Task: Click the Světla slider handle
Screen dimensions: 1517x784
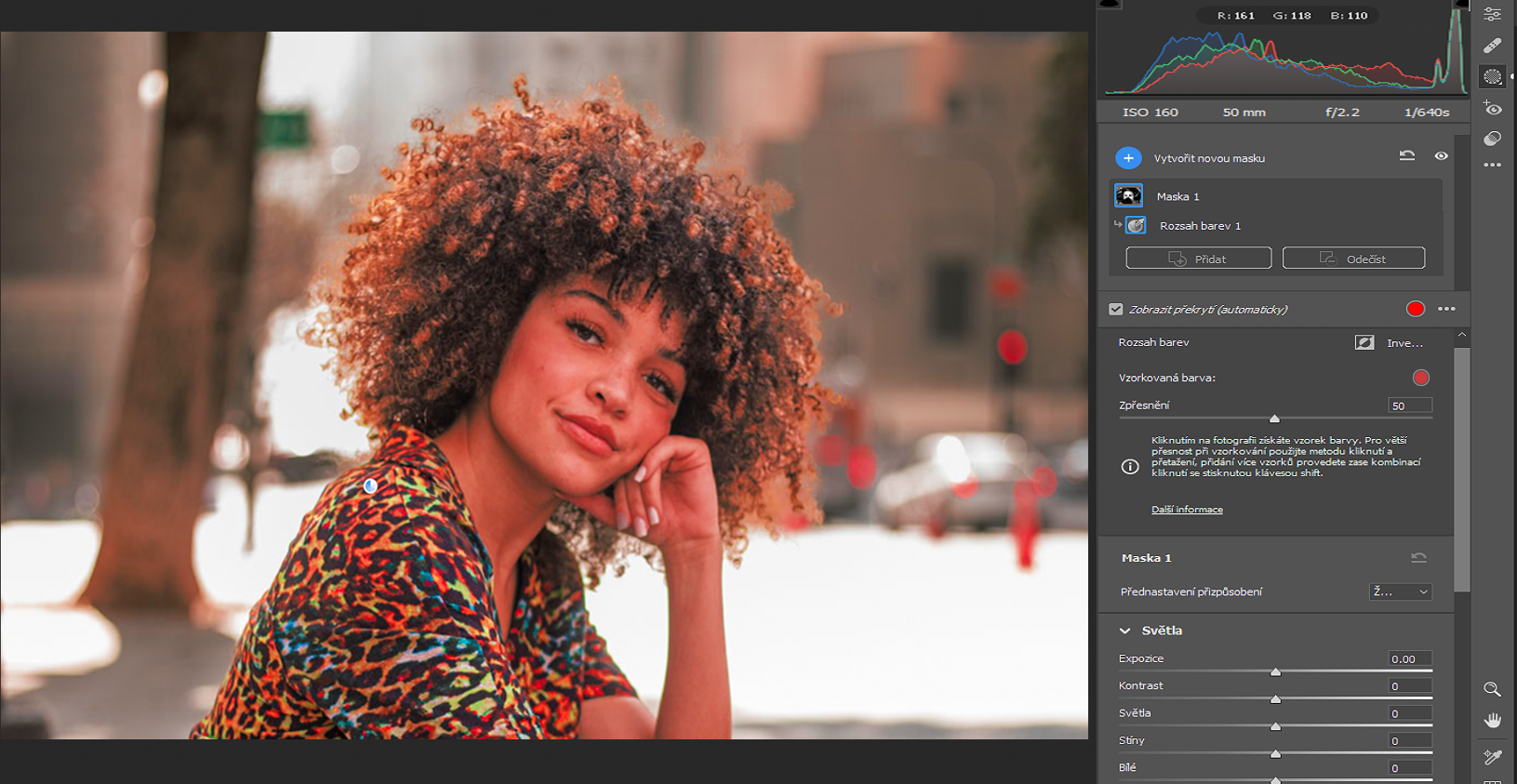Action: tap(1275, 726)
